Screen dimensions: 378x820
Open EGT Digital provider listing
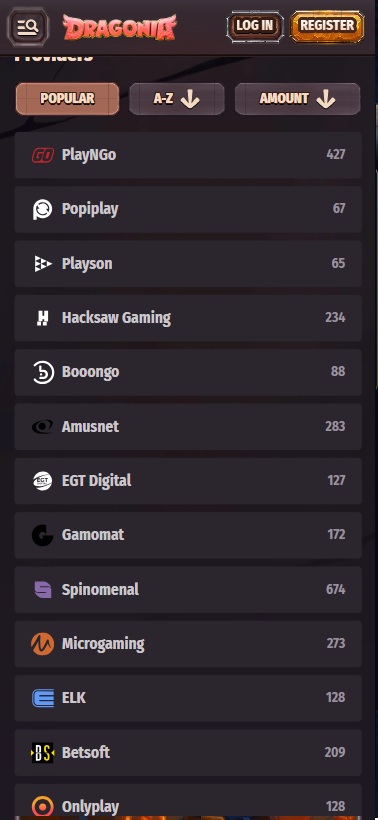click(188, 481)
